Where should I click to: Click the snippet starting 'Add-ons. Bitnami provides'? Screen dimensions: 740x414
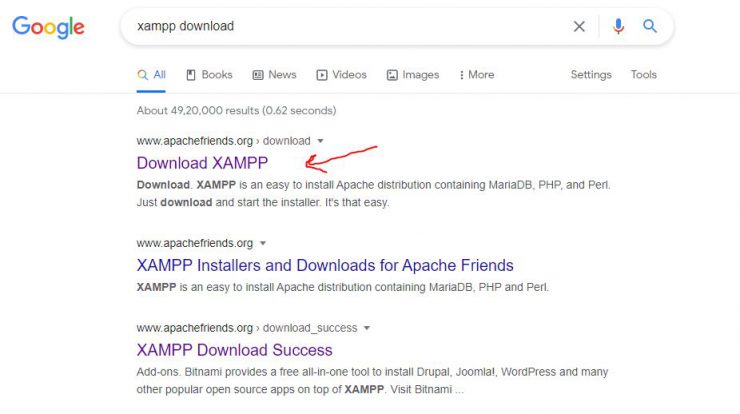372,380
